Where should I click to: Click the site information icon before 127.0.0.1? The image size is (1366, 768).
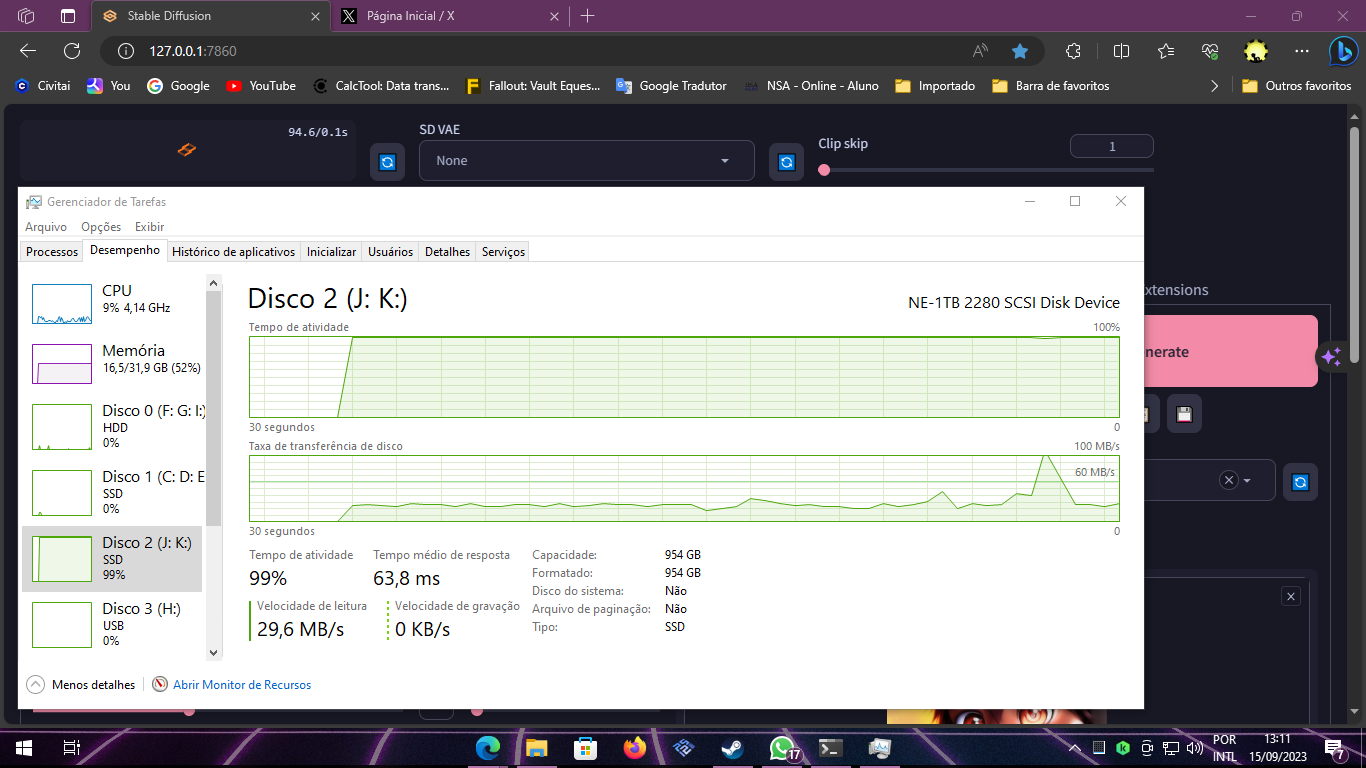click(x=126, y=51)
